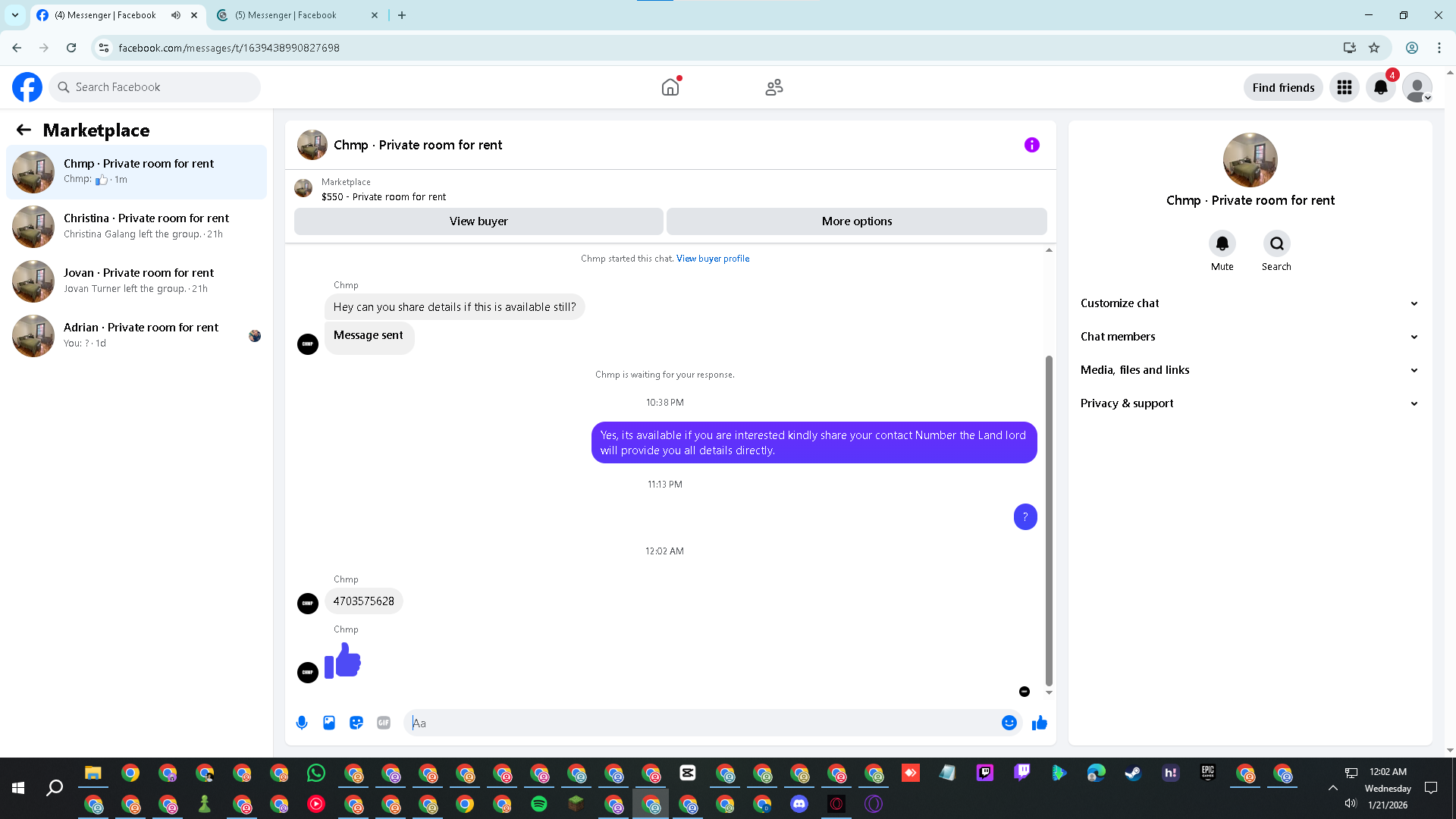Open the listing thumbnail in right panel
The image size is (1456, 819).
[x=1250, y=160]
